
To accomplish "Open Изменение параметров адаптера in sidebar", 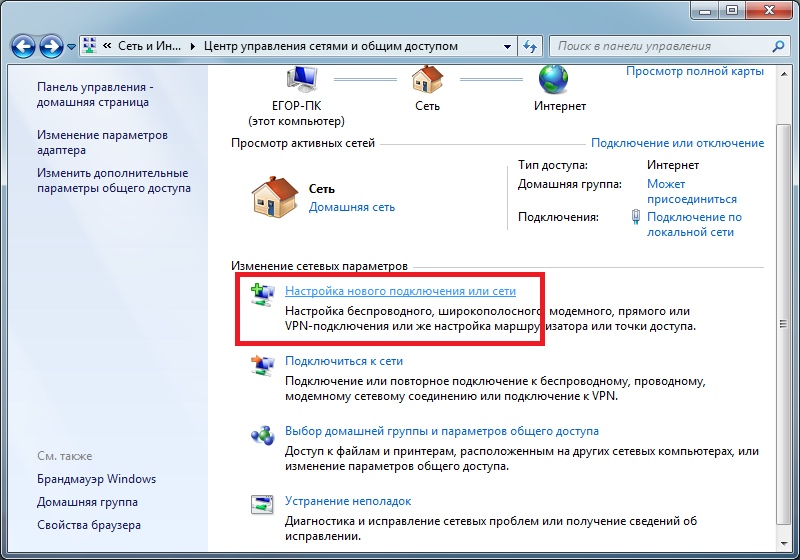I will [x=102, y=142].
